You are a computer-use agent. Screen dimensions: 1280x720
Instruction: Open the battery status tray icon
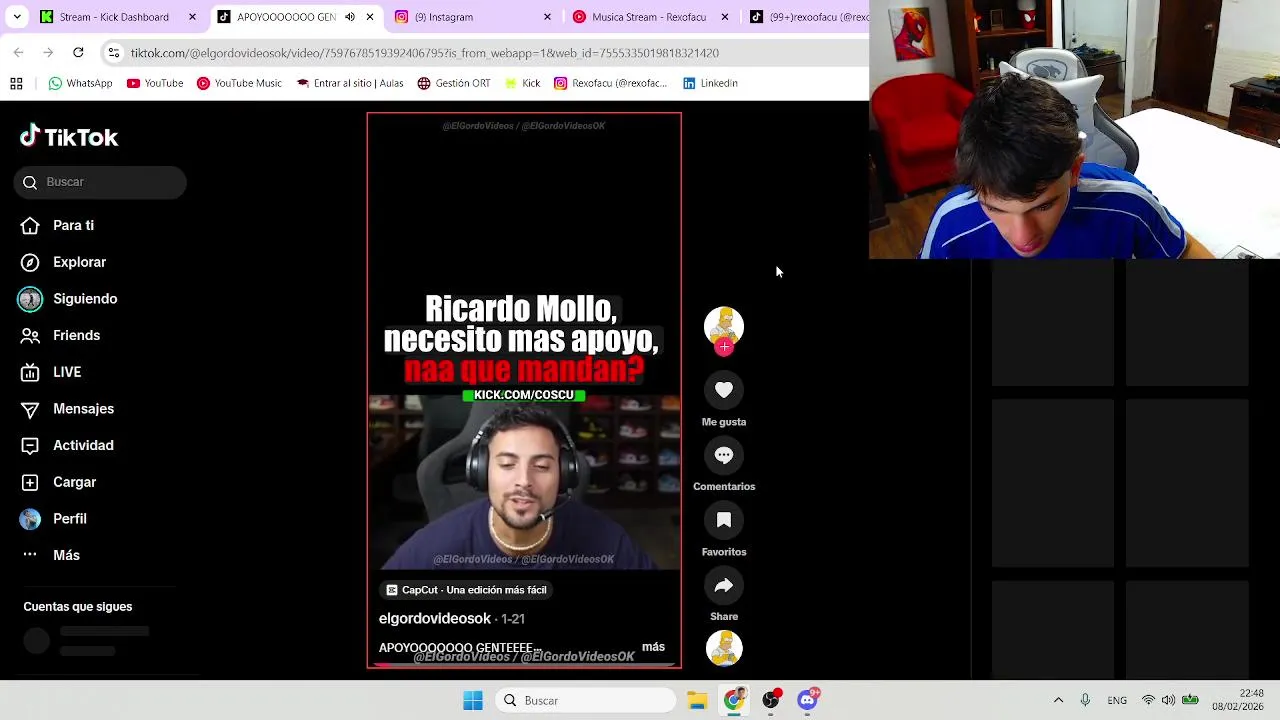point(1190,701)
